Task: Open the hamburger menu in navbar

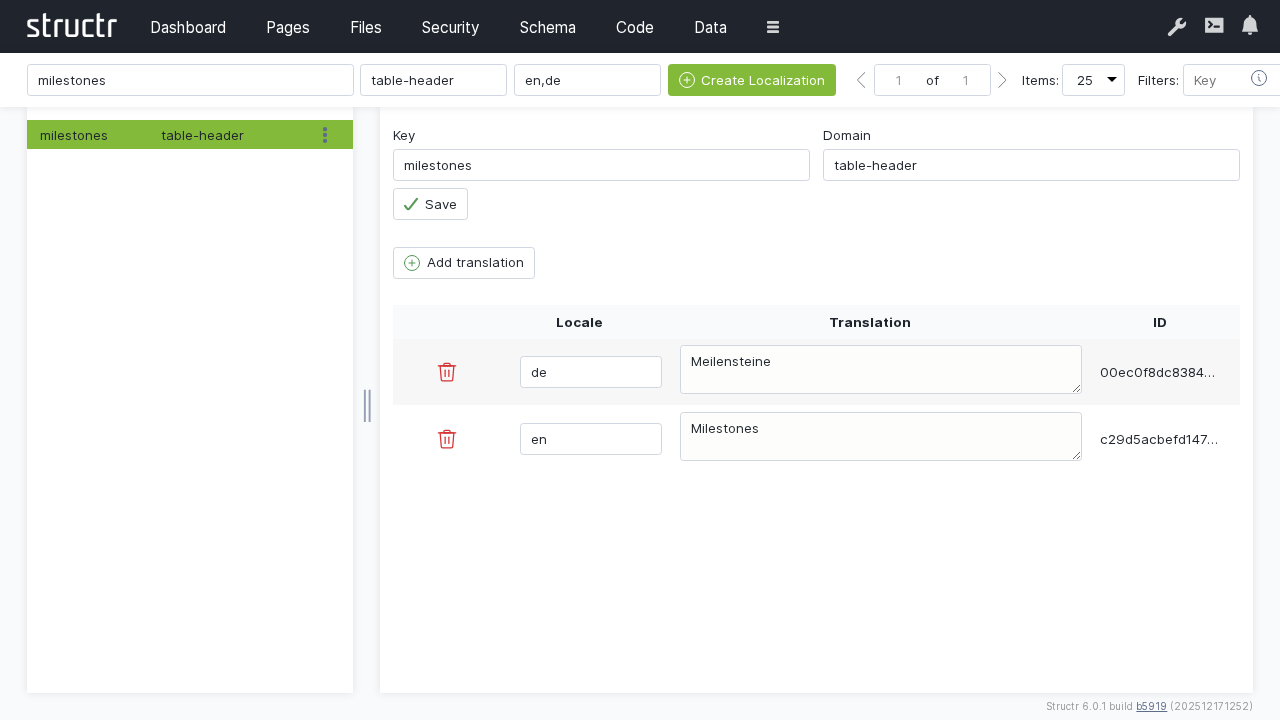Action: tap(773, 27)
